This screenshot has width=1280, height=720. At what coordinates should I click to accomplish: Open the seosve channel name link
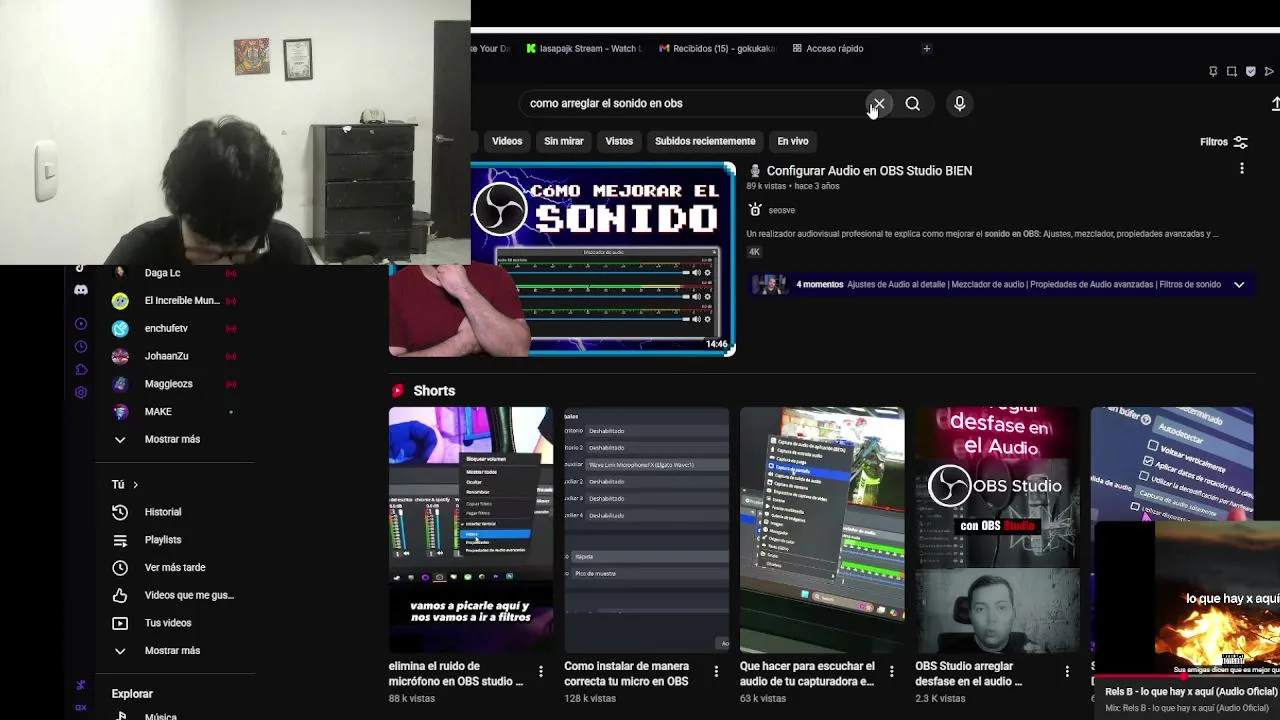pyautogui.click(x=782, y=210)
